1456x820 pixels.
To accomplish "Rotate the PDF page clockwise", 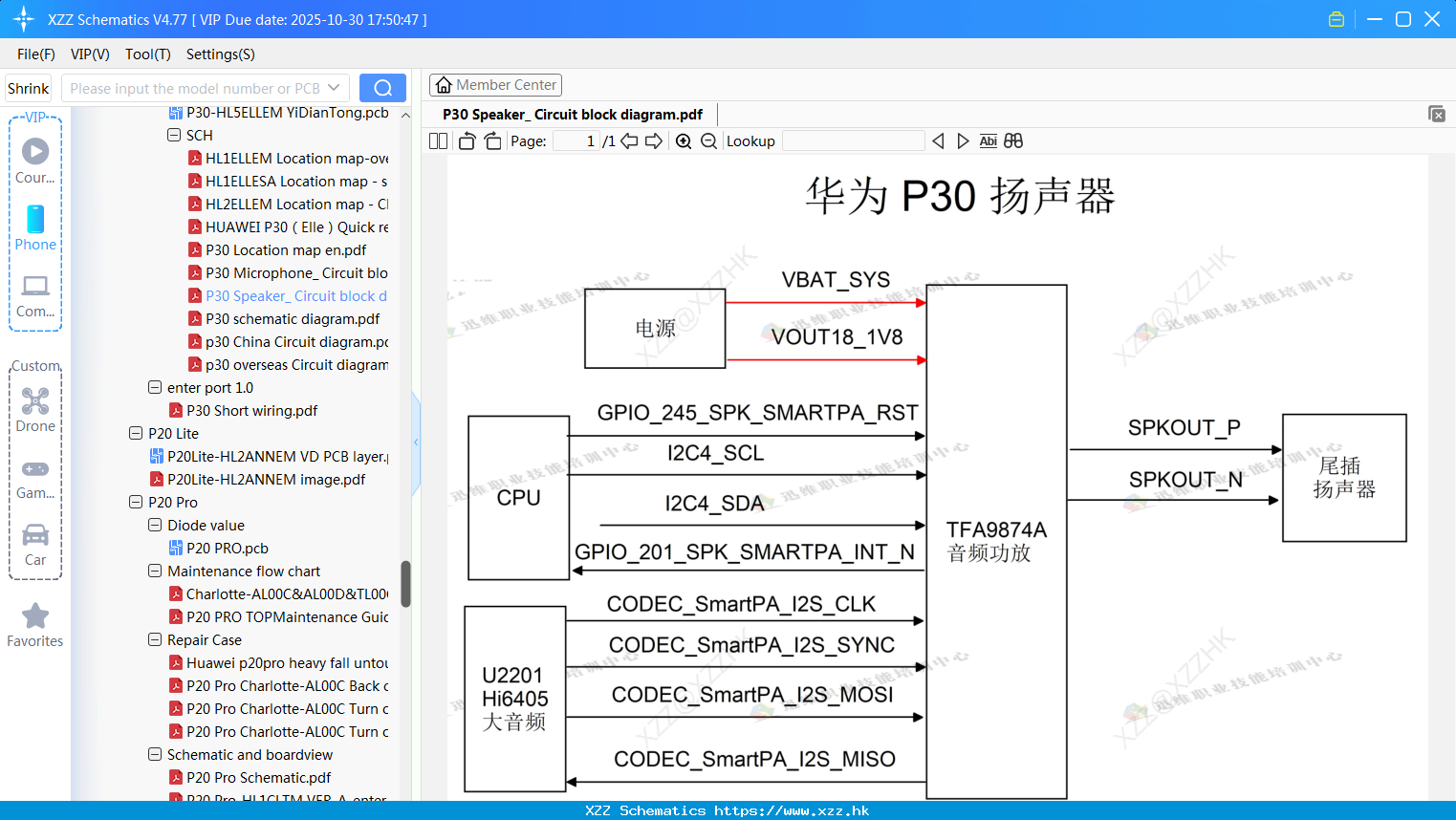I will coord(492,140).
